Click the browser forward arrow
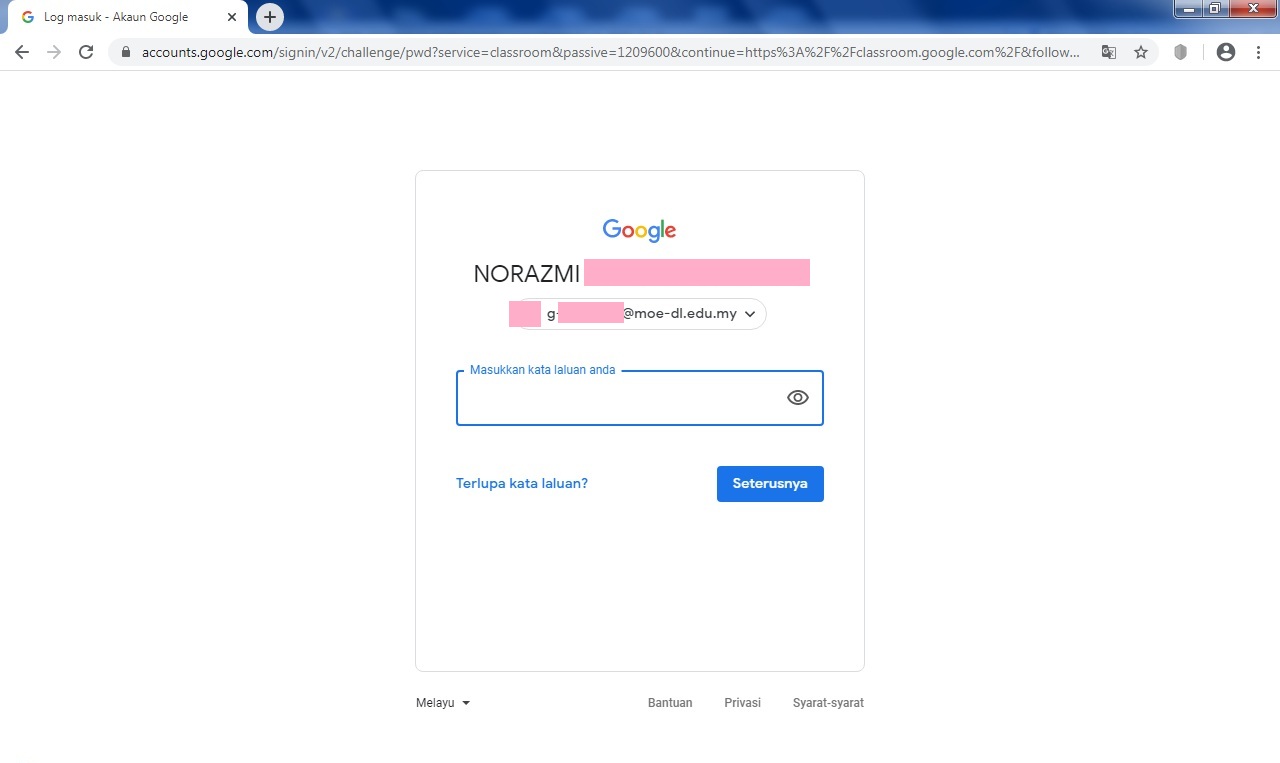 (x=54, y=52)
